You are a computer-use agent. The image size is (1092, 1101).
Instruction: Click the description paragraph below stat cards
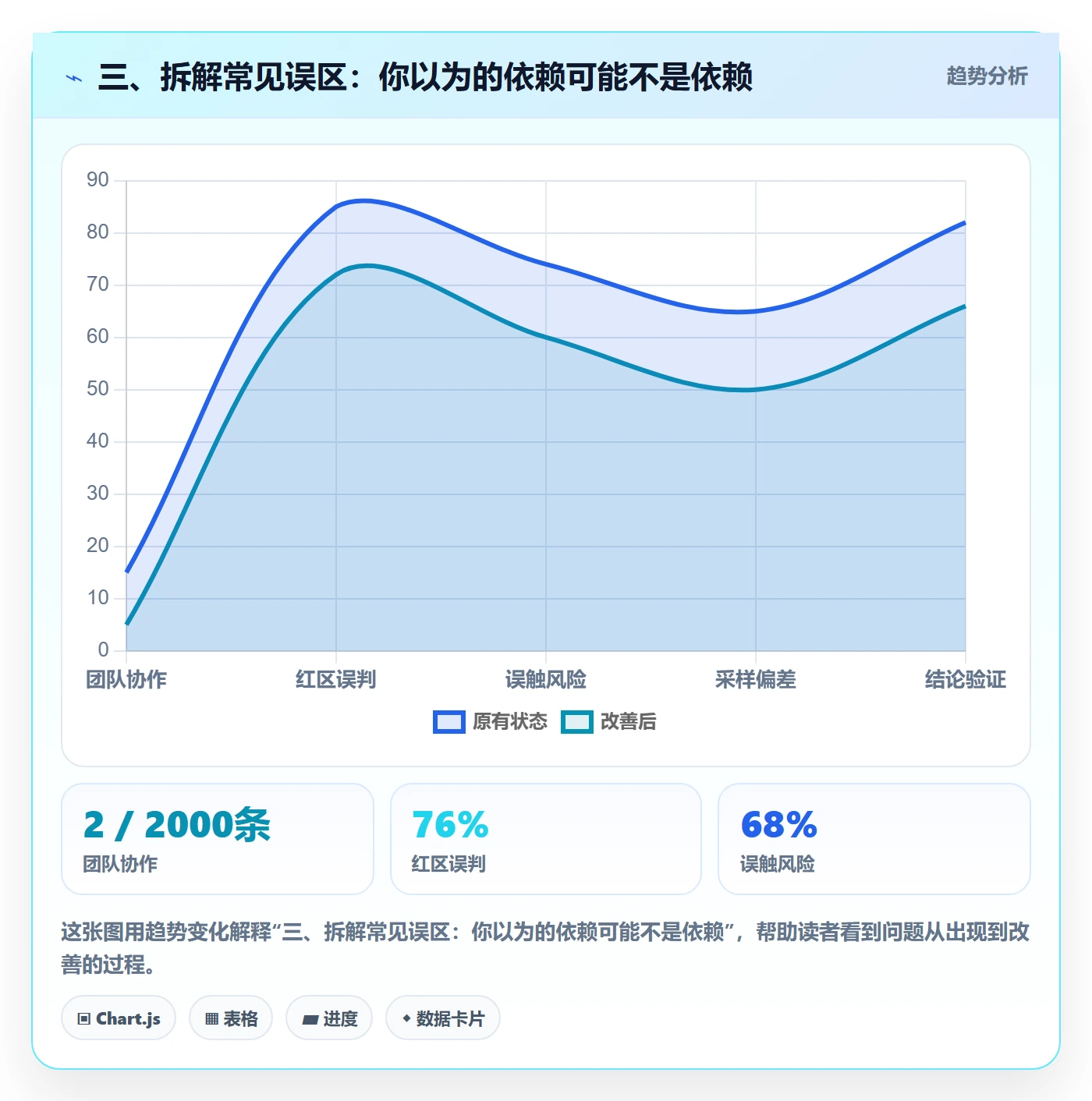(x=545, y=947)
